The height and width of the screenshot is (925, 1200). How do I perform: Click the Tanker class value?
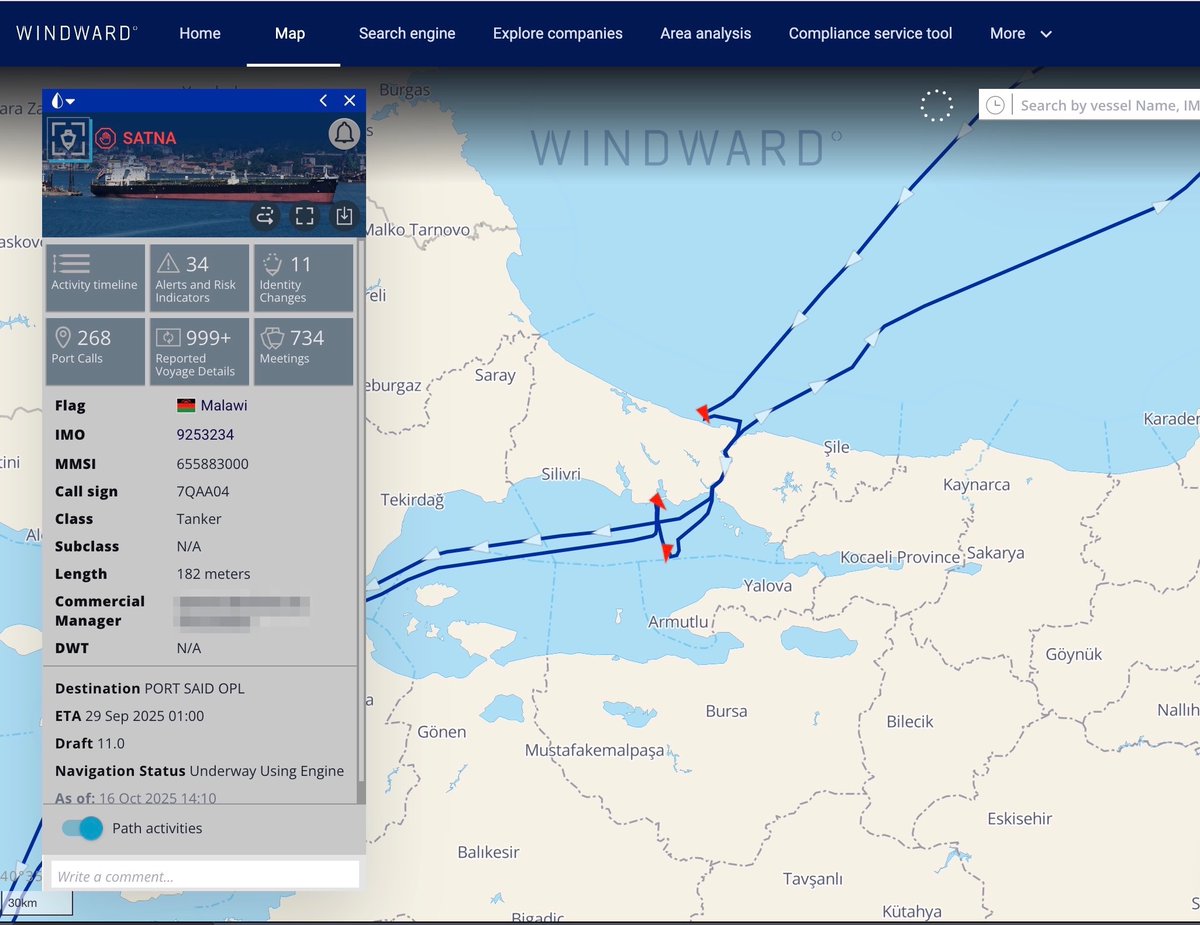[199, 519]
